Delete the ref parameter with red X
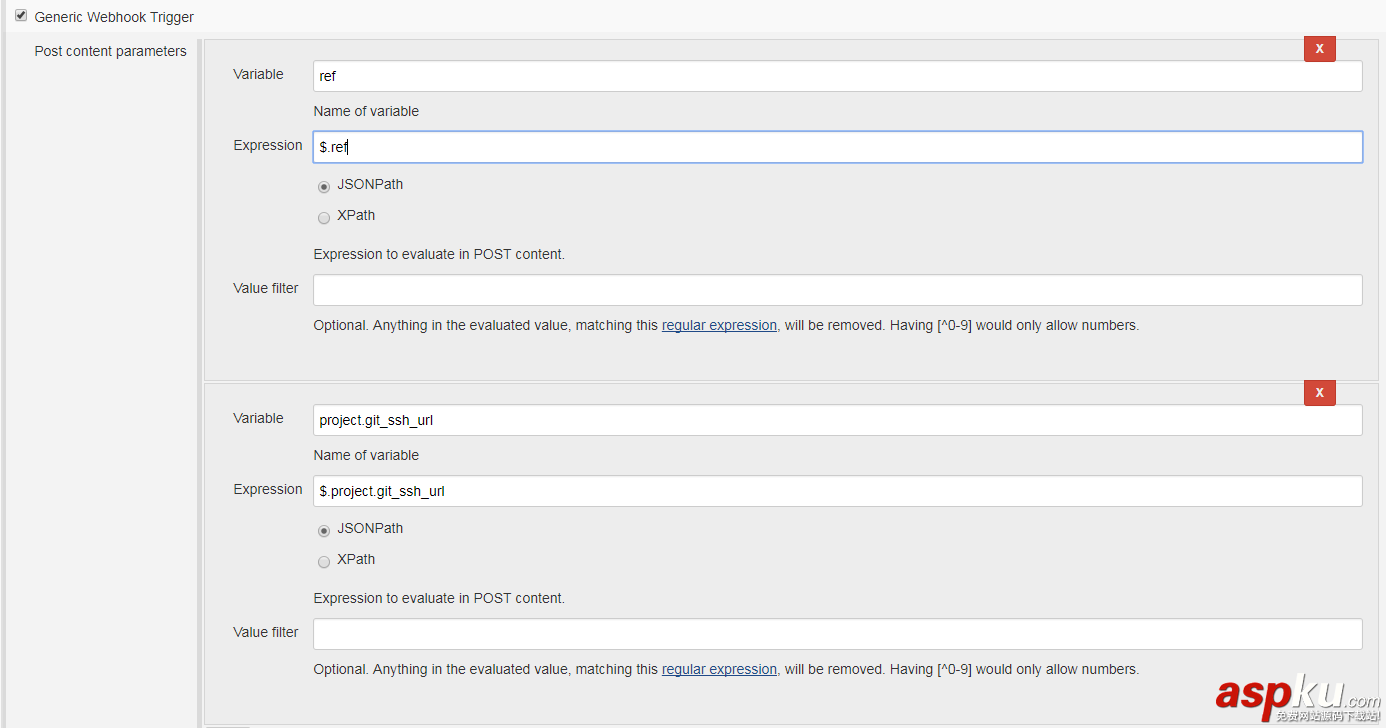The width and height of the screenshot is (1386, 728). (1319, 48)
